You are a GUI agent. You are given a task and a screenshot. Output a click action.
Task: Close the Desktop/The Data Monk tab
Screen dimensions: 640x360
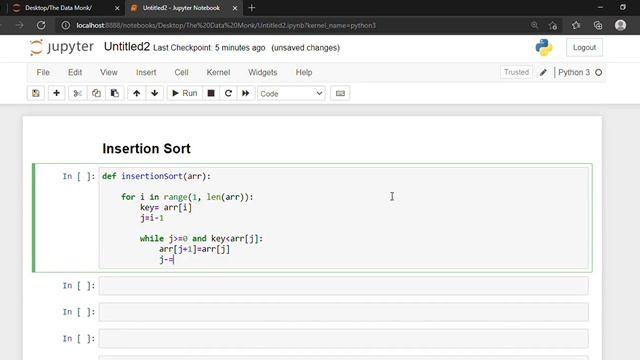117,8
